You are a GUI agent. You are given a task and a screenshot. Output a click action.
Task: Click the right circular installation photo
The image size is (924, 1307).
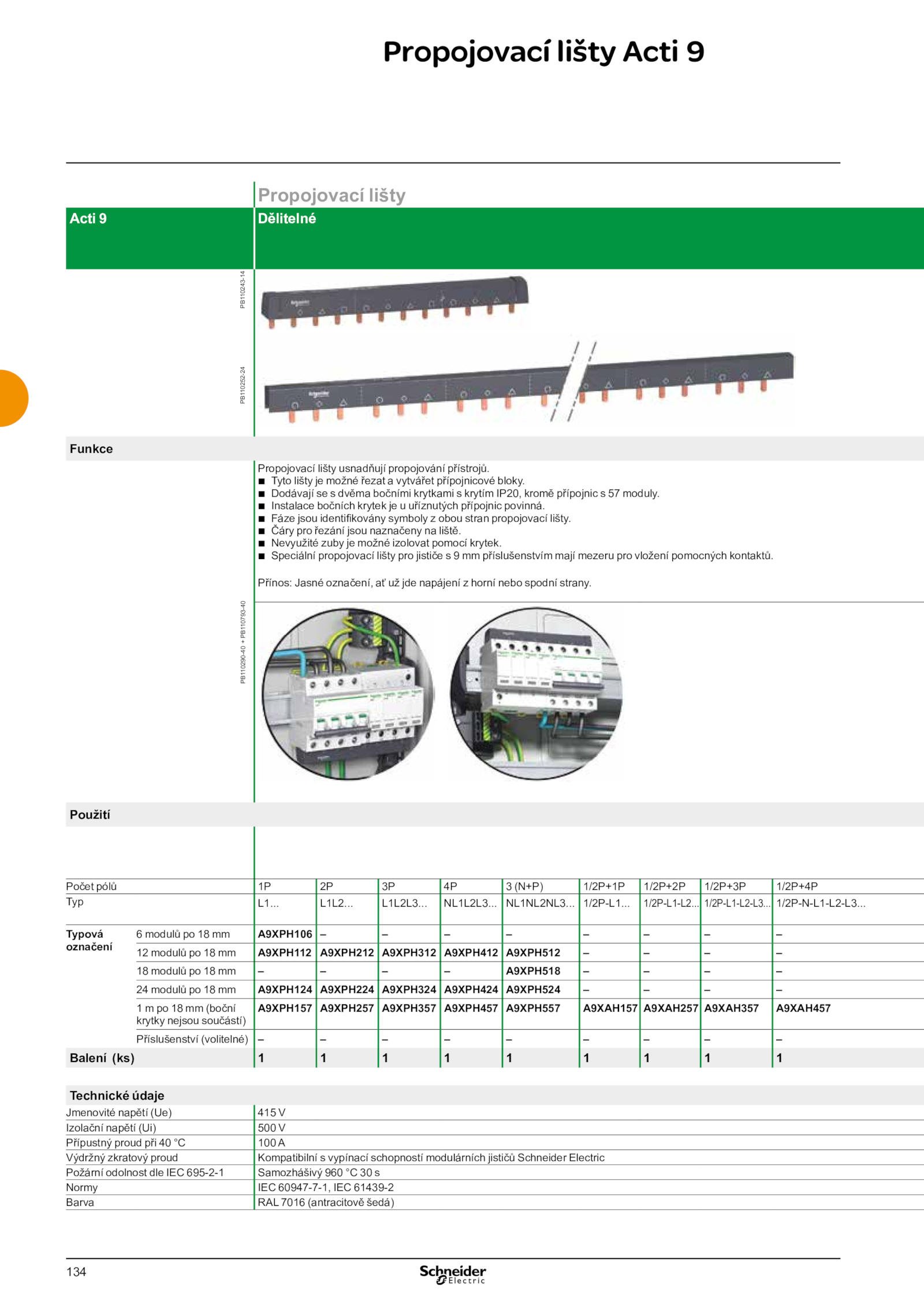point(536,694)
